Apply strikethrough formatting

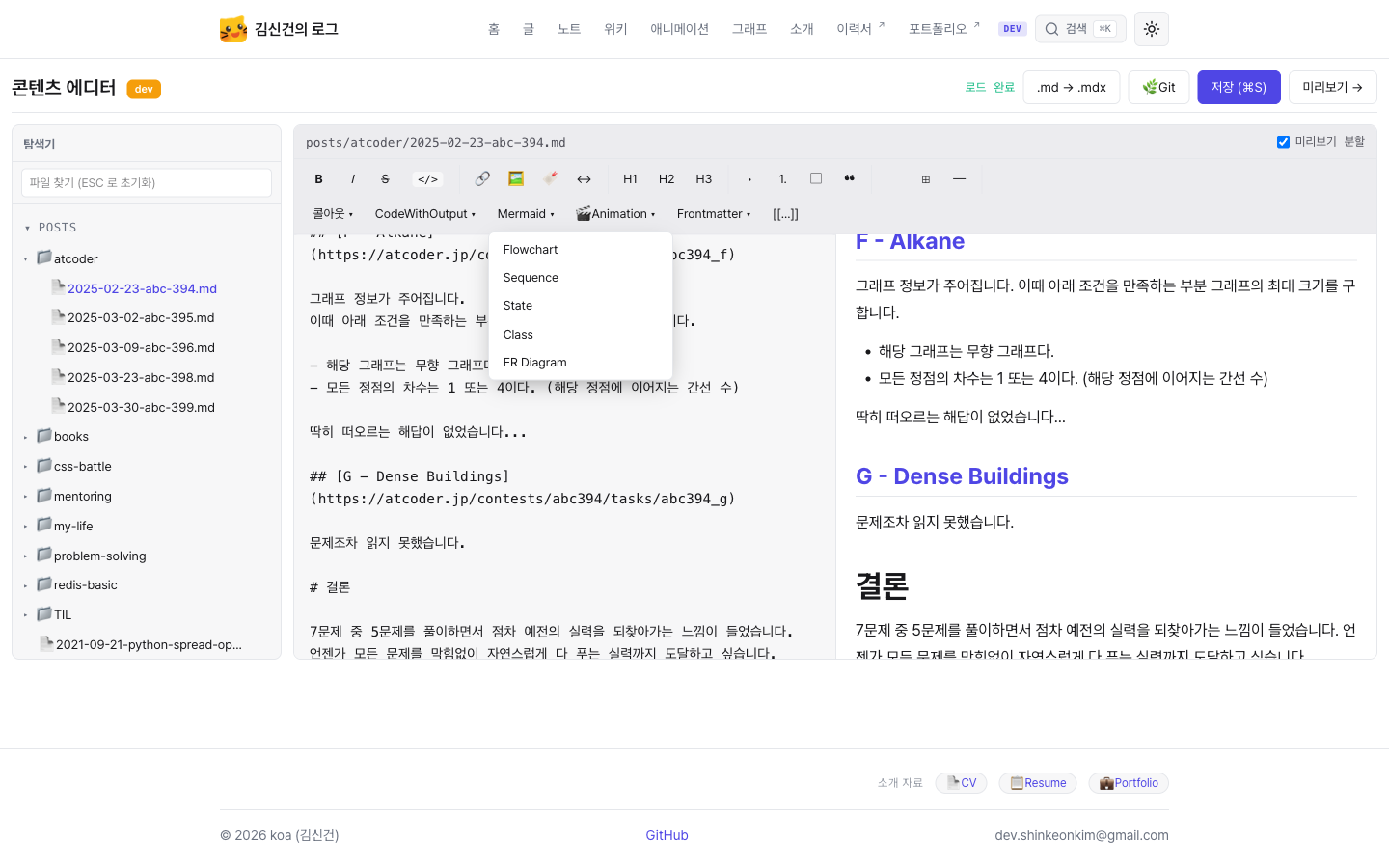[x=385, y=179]
